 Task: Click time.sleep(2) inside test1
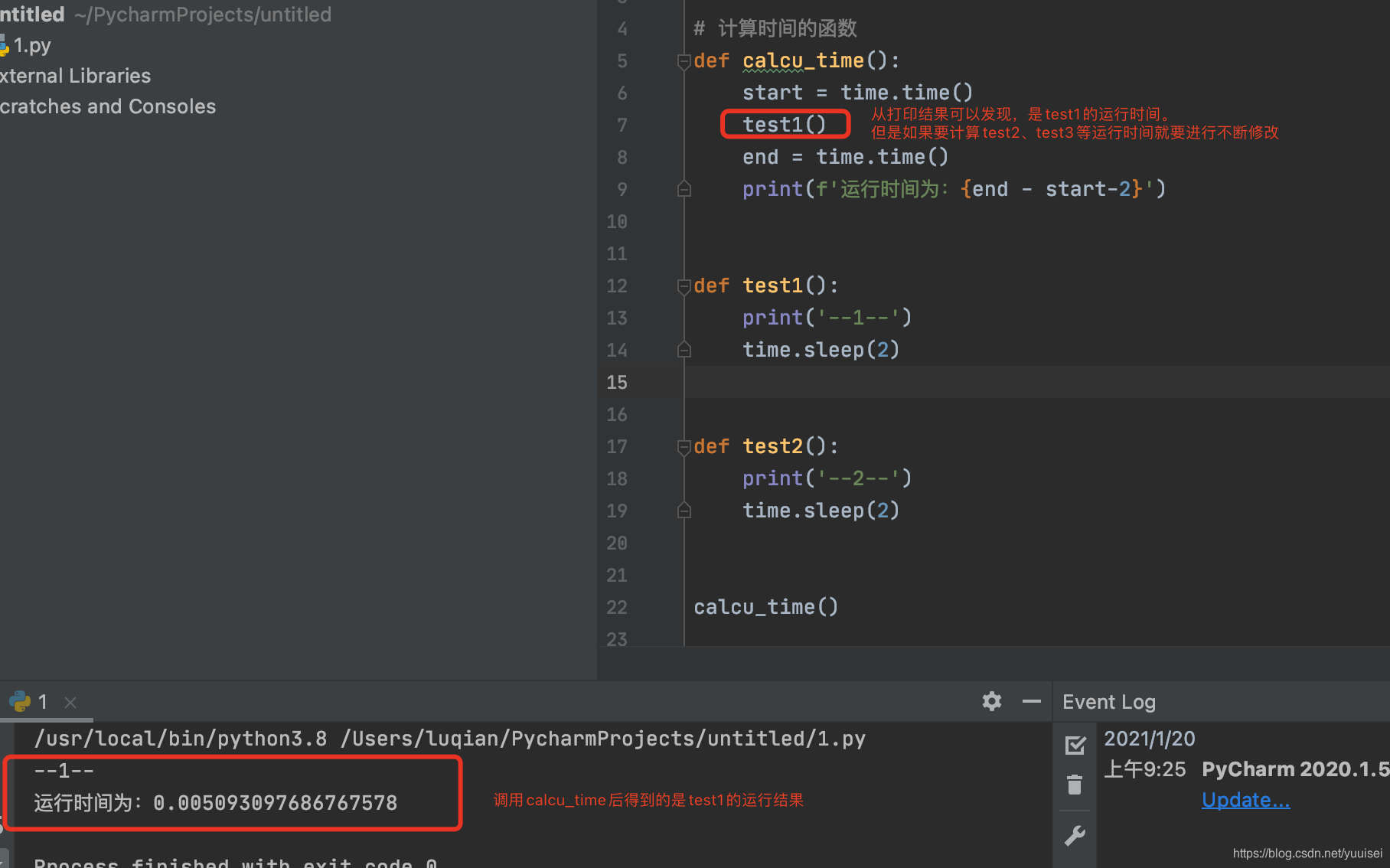tap(821, 350)
